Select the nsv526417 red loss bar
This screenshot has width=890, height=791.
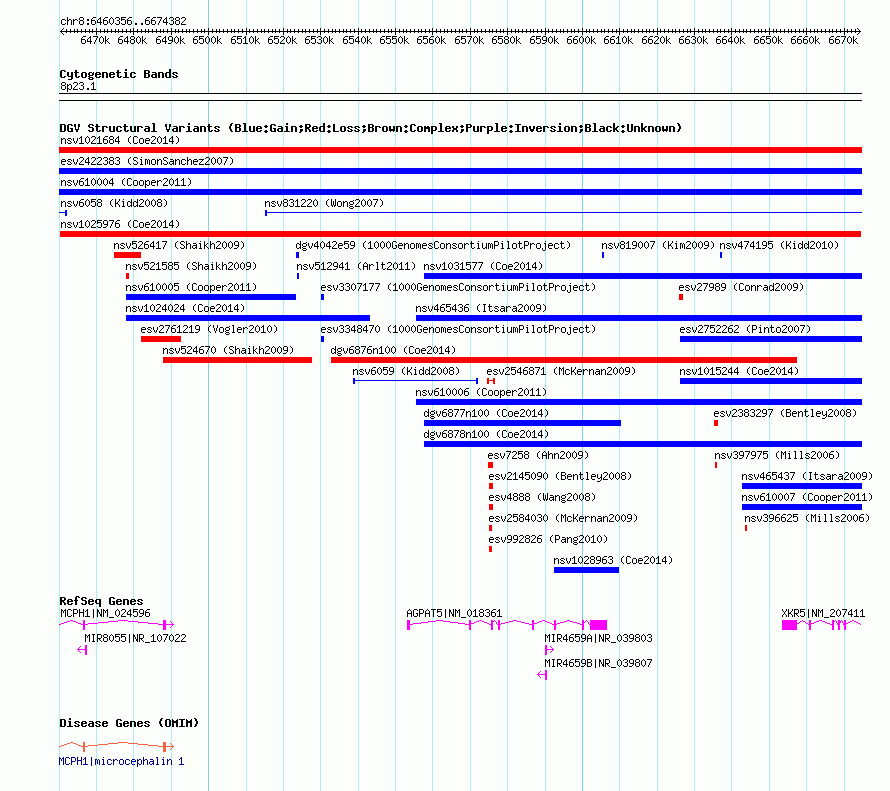point(127,255)
